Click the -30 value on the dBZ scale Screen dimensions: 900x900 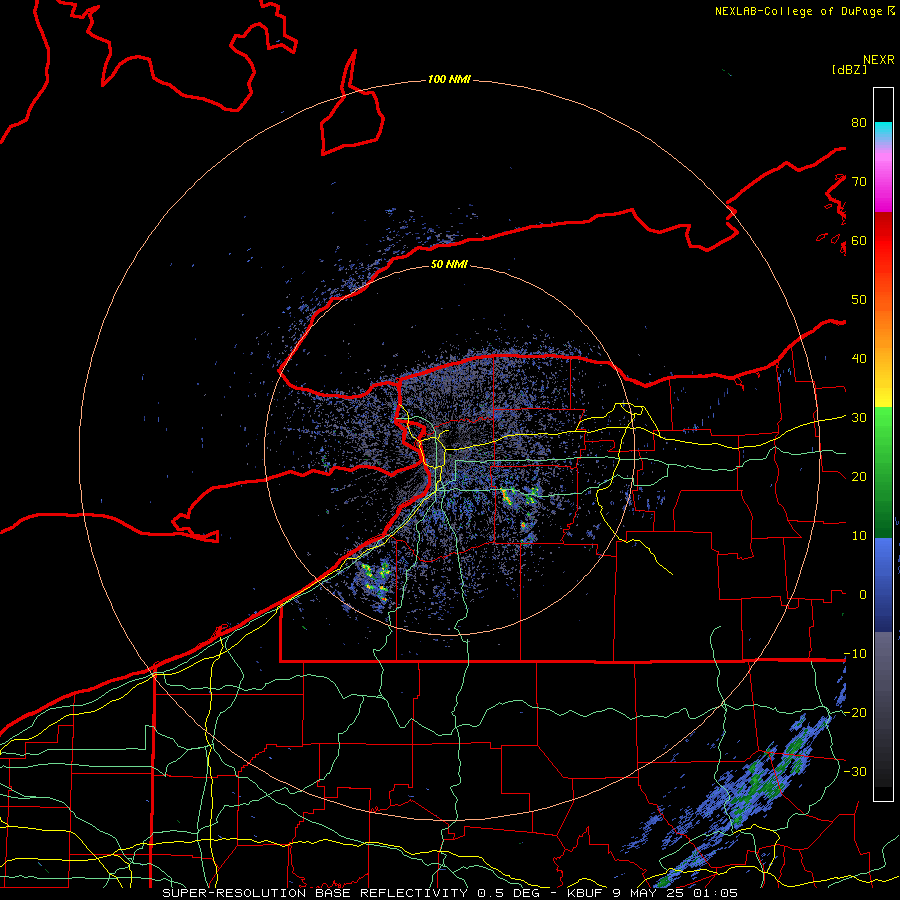(855, 772)
